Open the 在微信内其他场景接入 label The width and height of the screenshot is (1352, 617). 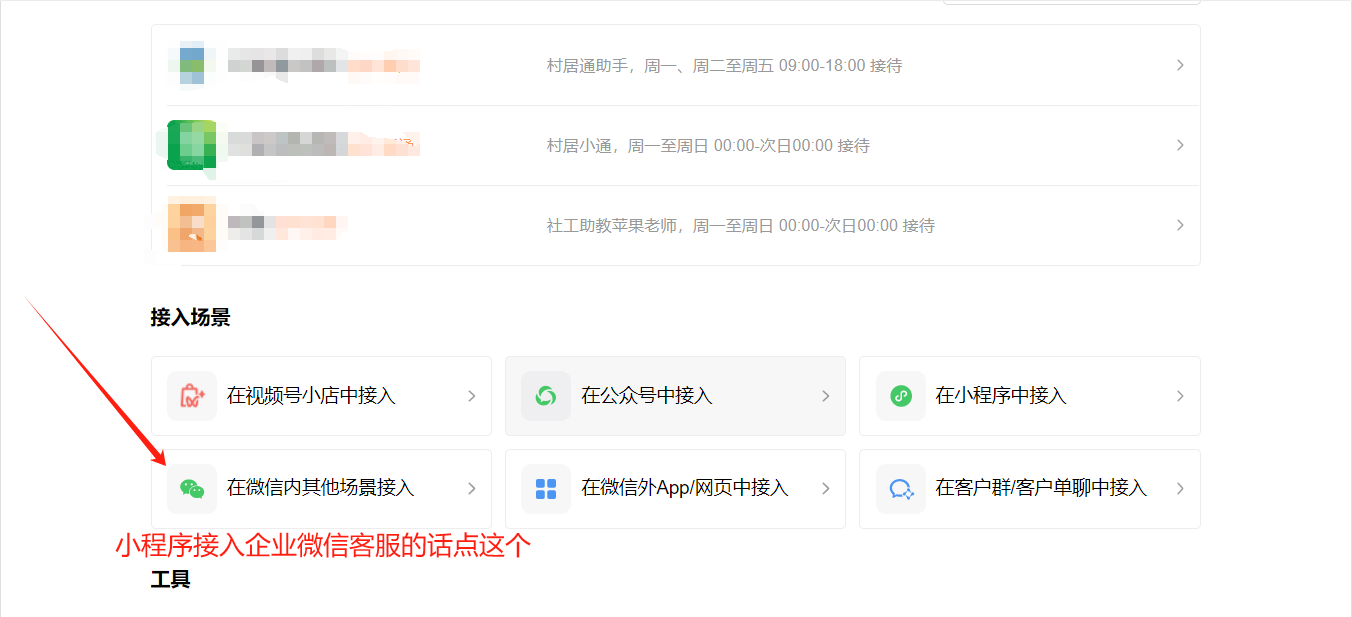320,488
